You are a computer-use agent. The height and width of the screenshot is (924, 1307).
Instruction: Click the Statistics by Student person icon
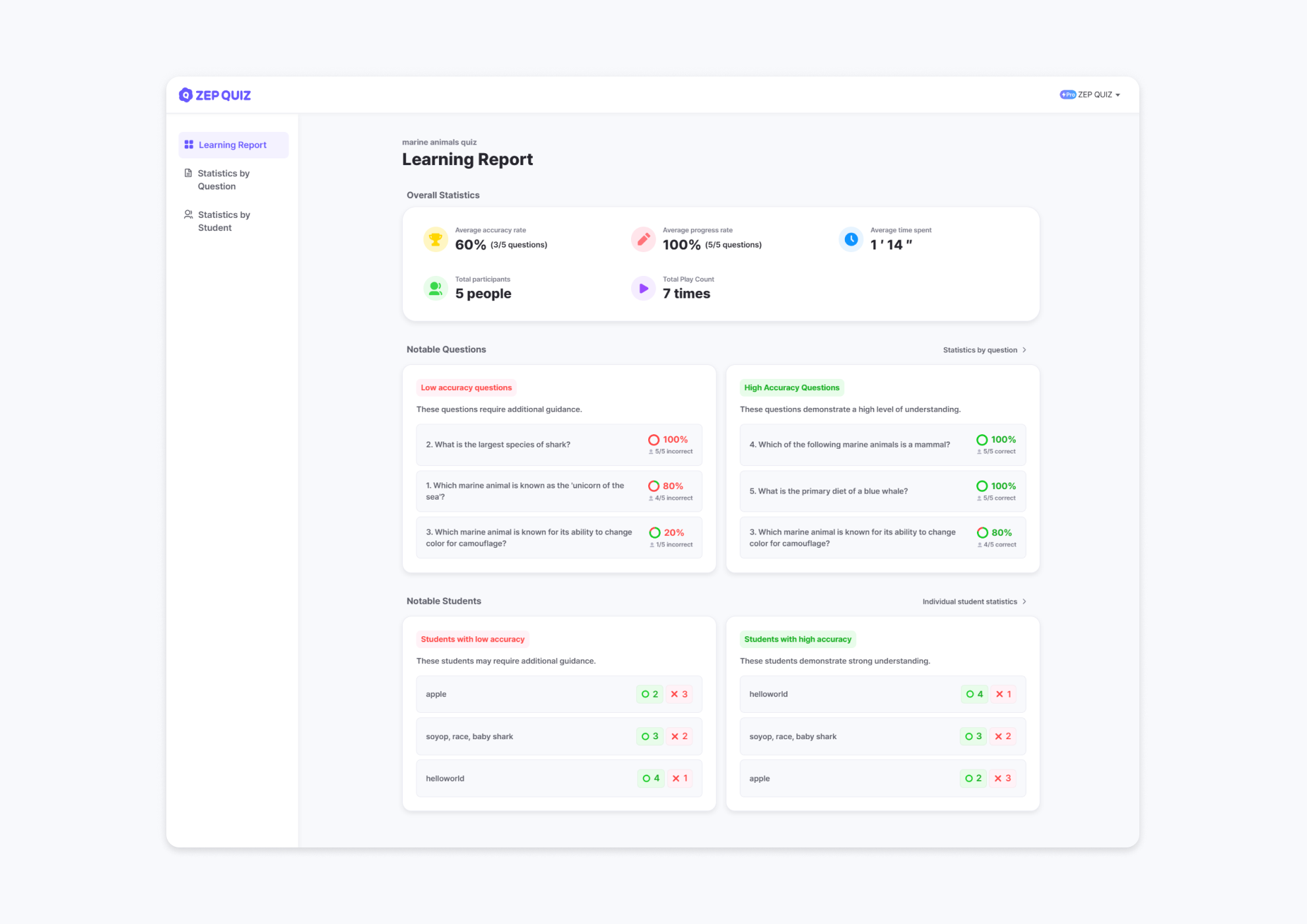pos(188,214)
